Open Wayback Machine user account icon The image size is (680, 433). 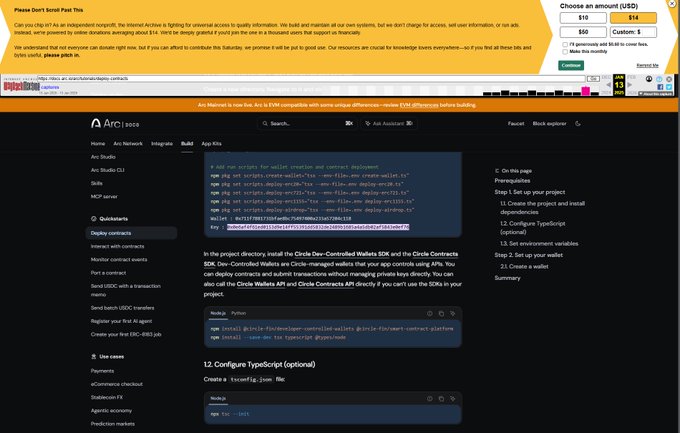click(x=649, y=79)
